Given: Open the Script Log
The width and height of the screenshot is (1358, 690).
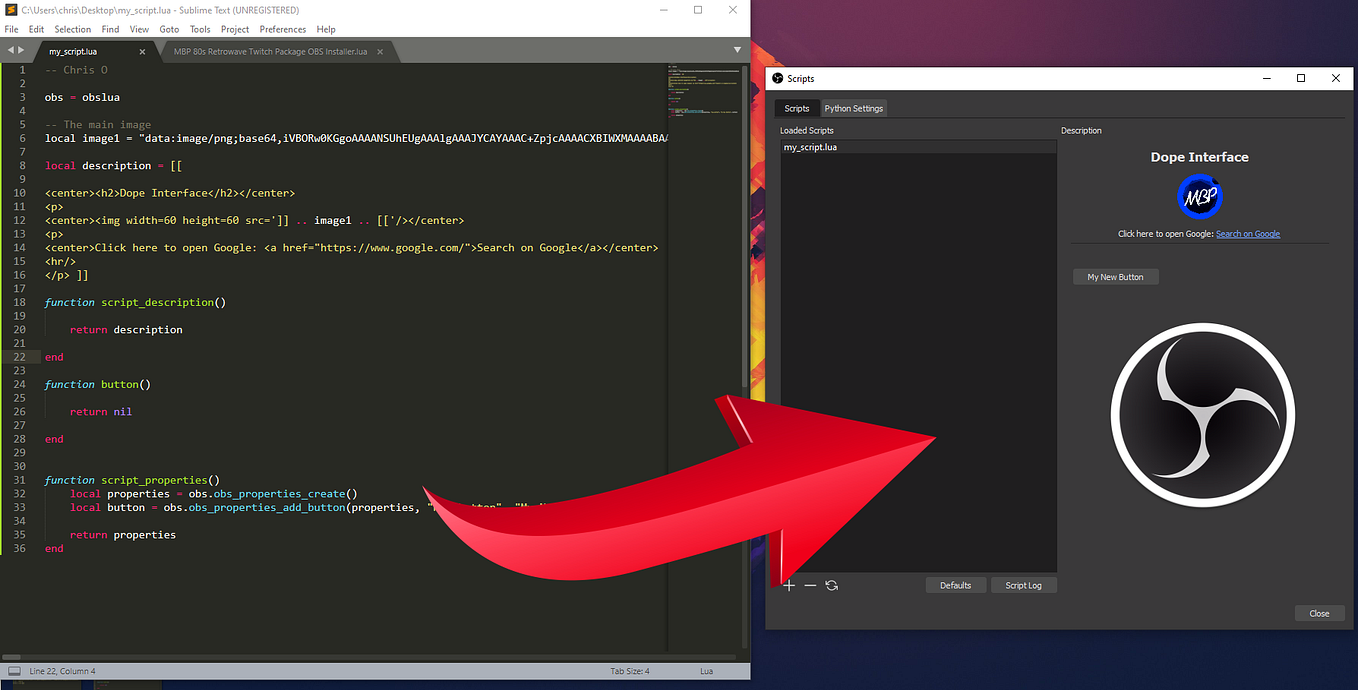Looking at the screenshot, I should (1023, 585).
